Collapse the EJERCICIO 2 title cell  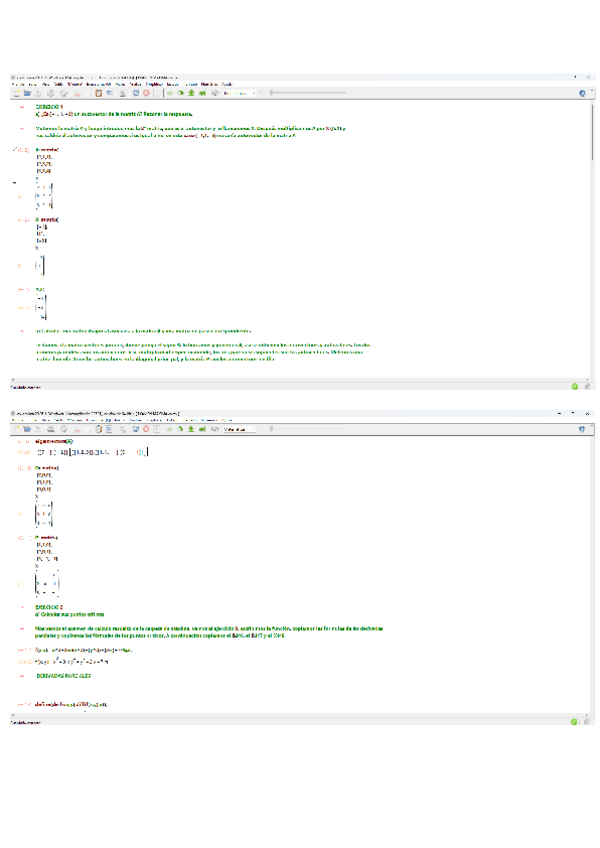click(x=22, y=607)
